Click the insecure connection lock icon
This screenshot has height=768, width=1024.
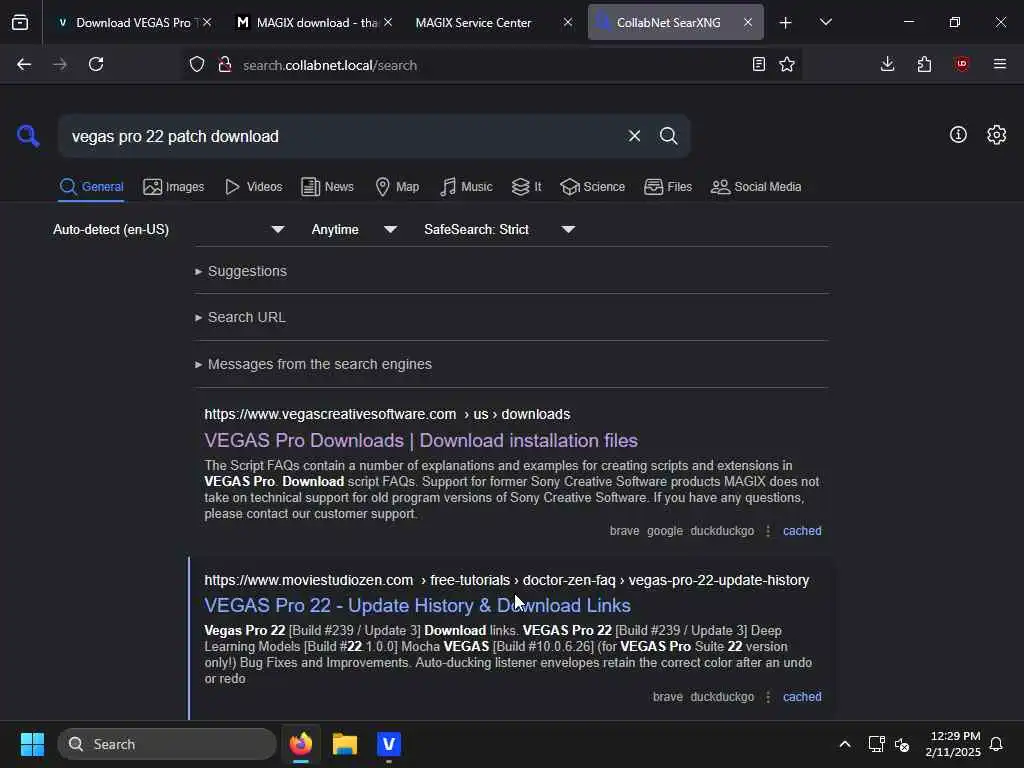click(x=225, y=64)
